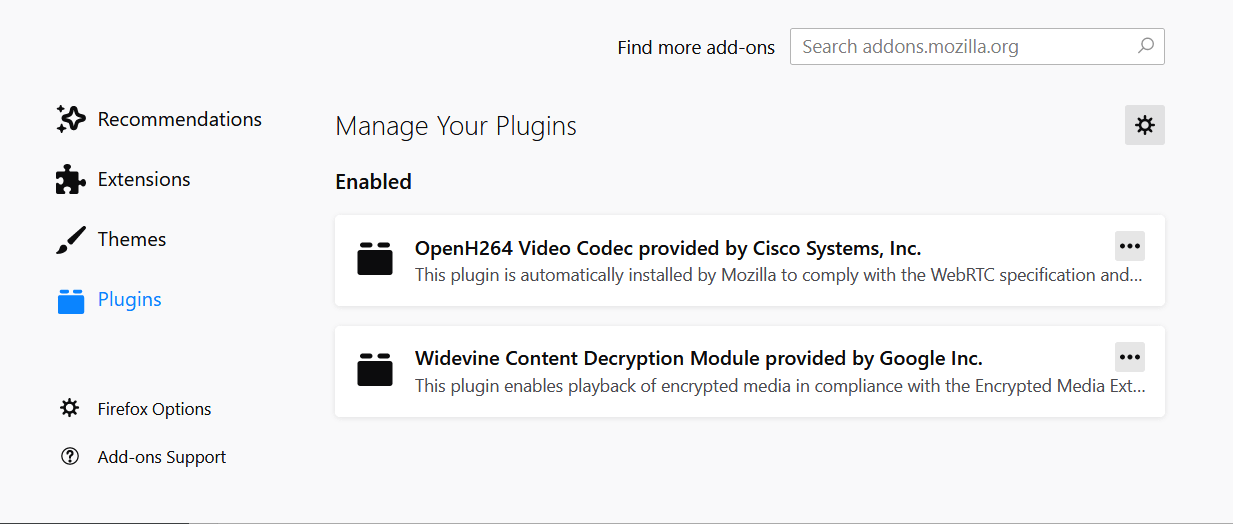This screenshot has width=1233, height=524.
Task: Open the OpenH264 Video Codec plugin title
Action: pyautogui.click(x=668, y=248)
